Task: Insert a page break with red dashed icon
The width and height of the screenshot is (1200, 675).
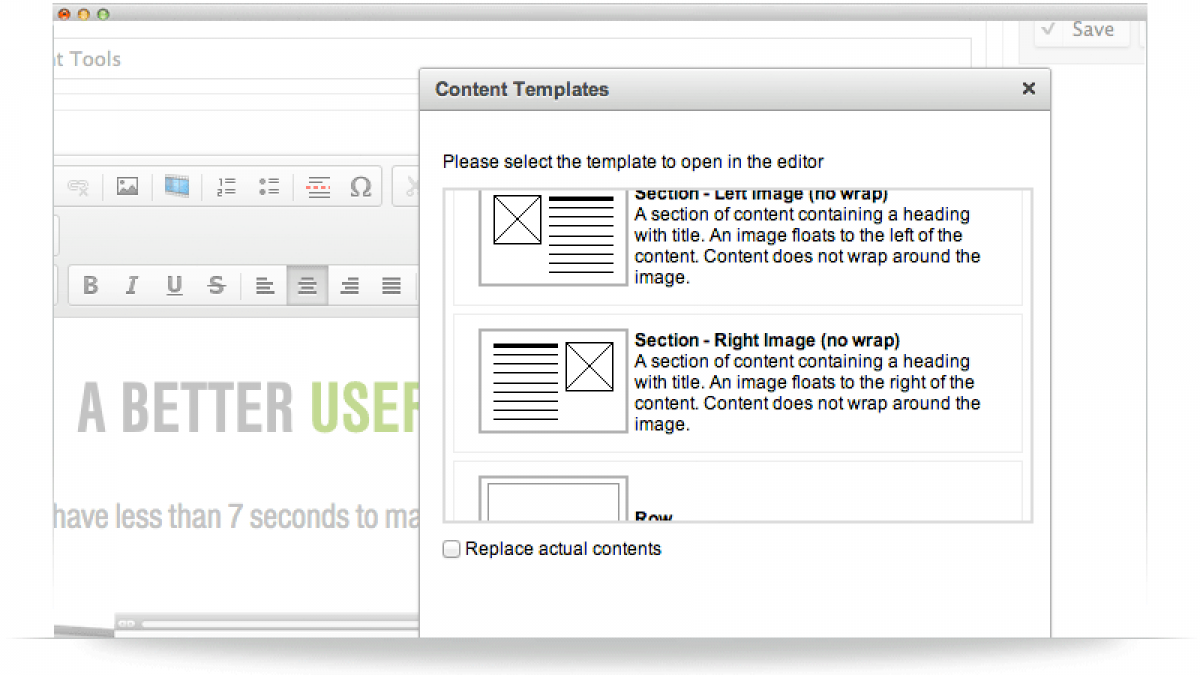Action: (318, 187)
